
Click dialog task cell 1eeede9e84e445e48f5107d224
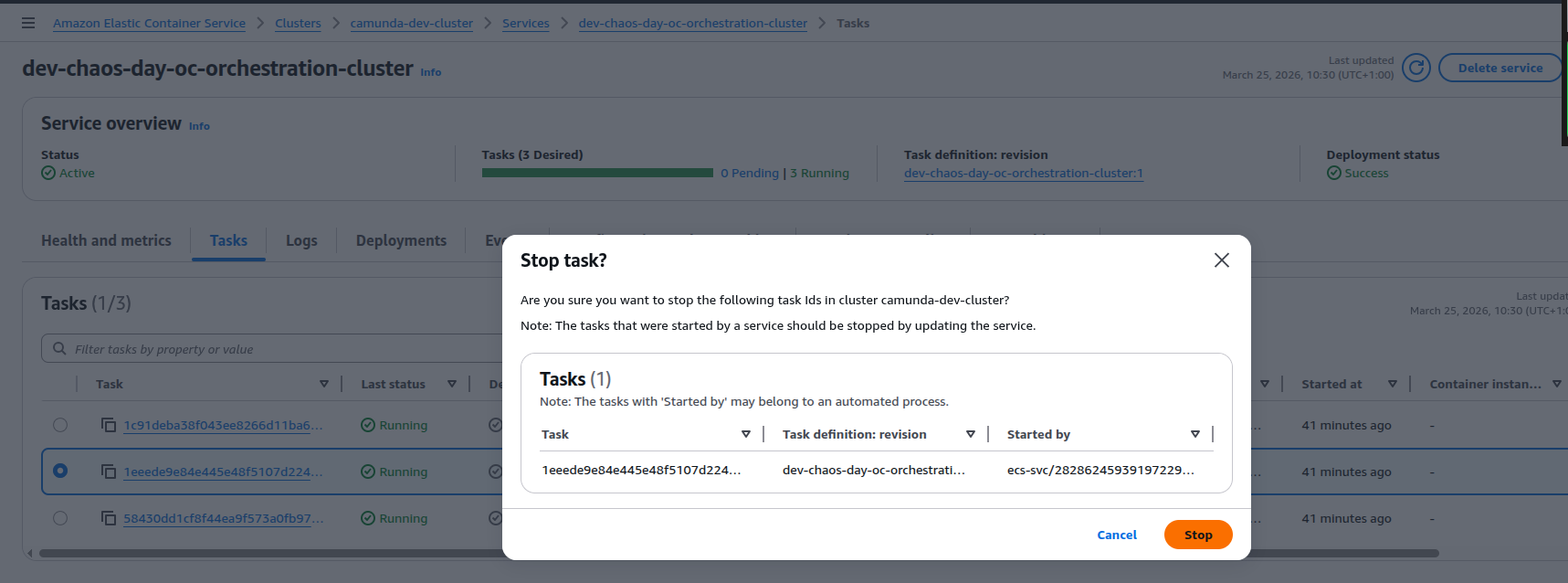point(641,470)
